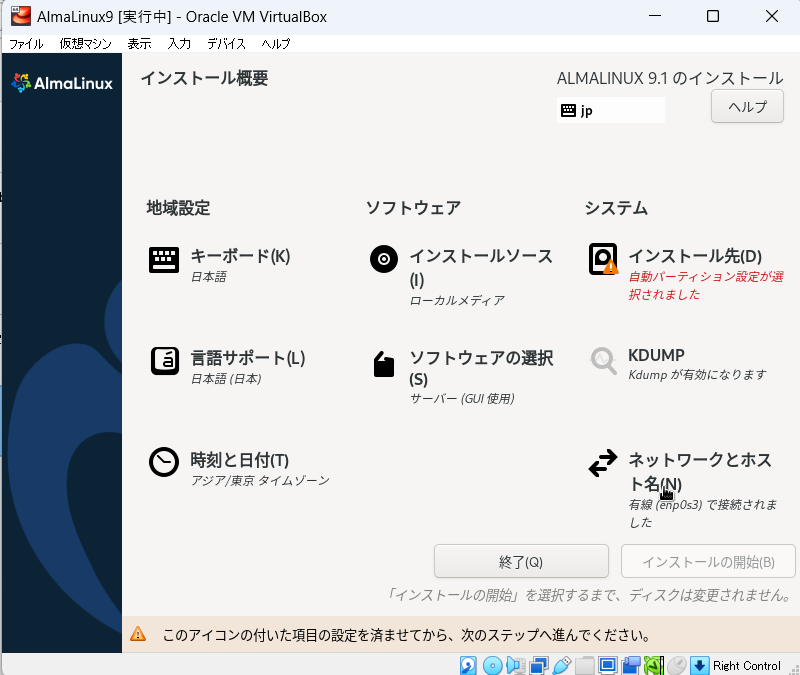Select インストールソース(I) label
Image resolution: width=800 pixels, height=675 pixels.
[x=481, y=267]
